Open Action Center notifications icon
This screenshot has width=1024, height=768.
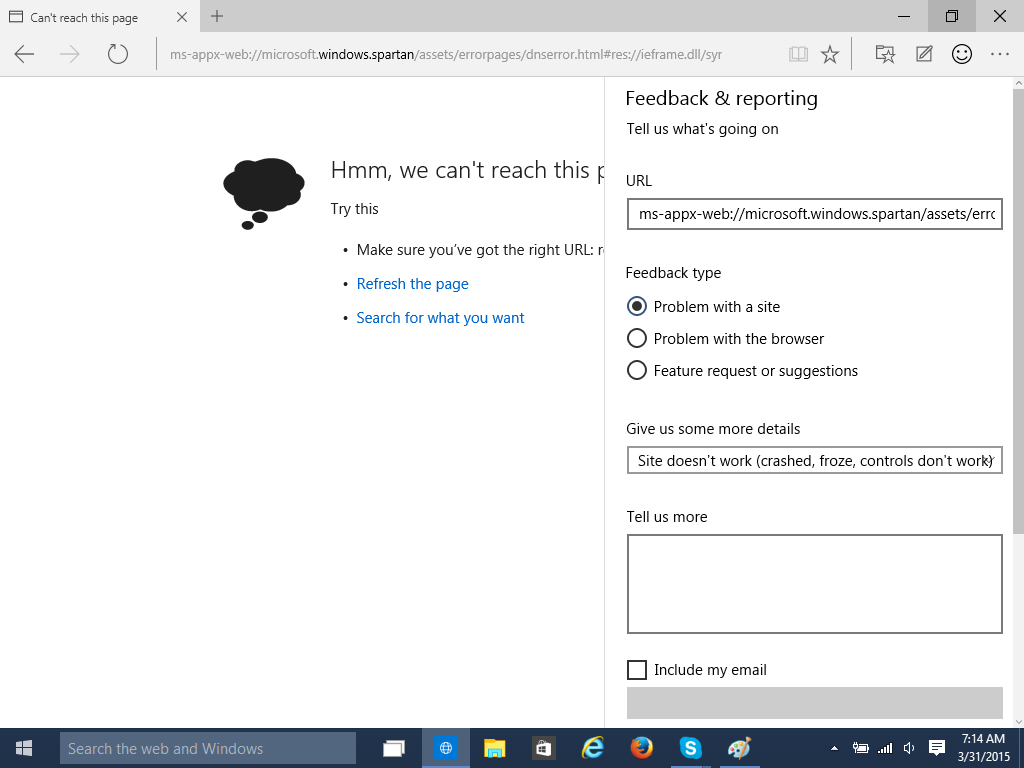pos(937,748)
